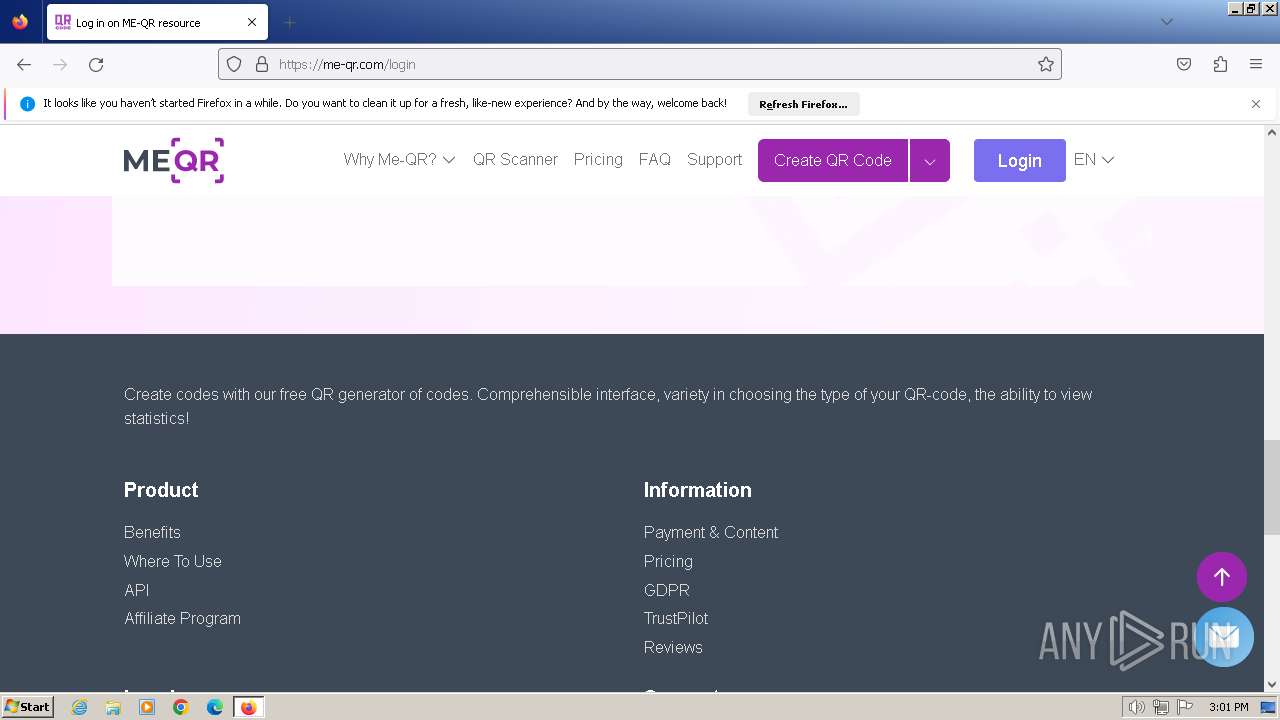Open the TrustPilot link
The image size is (1280, 720).
coord(676,618)
